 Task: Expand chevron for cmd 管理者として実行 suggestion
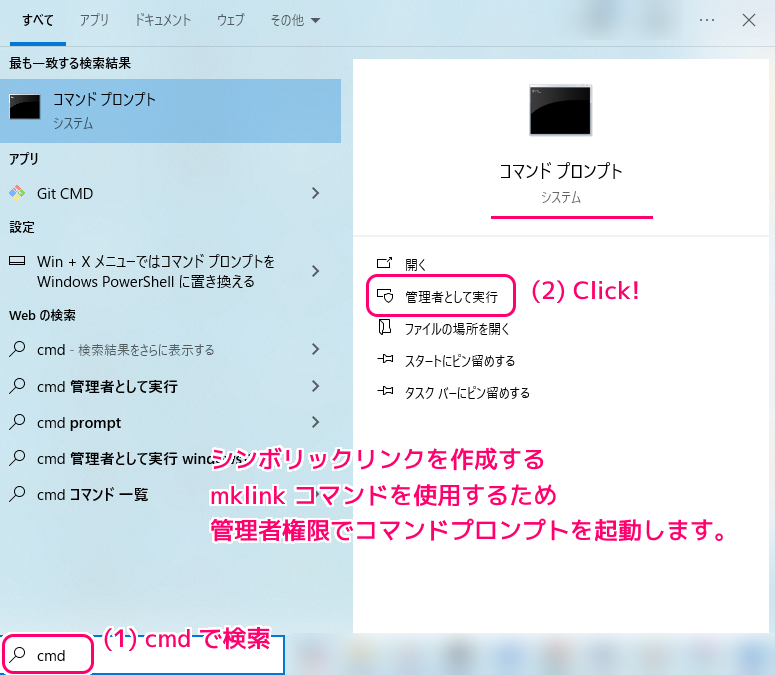click(315, 386)
